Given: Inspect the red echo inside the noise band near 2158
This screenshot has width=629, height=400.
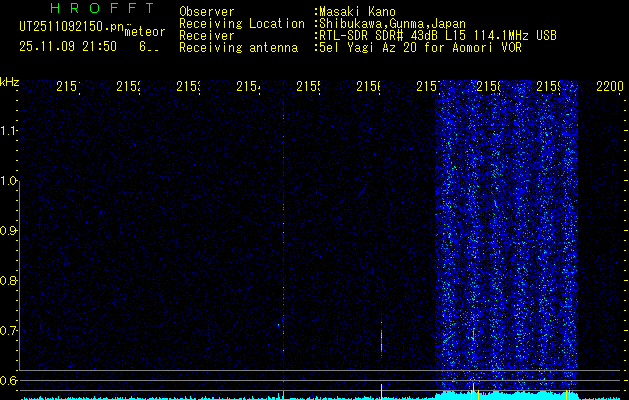Looking at the screenshot, I should [474, 334].
